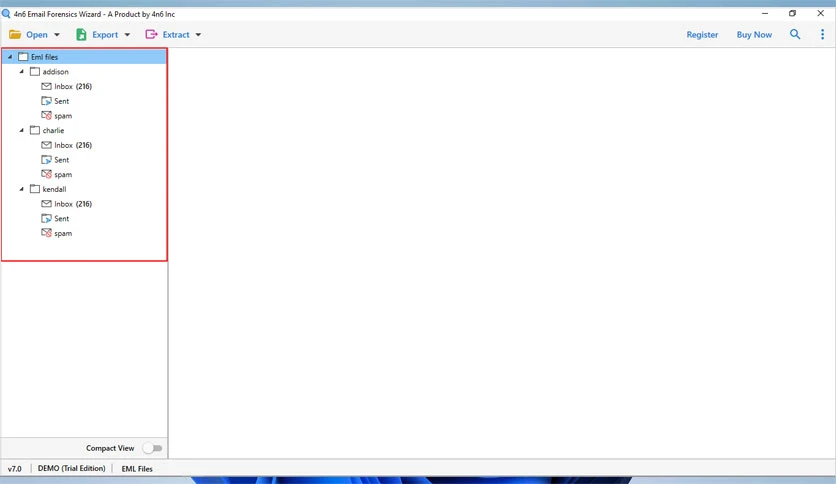The height and width of the screenshot is (484, 836).
Task: Check the charlie folder checkbox
Action: tap(35, 130)
